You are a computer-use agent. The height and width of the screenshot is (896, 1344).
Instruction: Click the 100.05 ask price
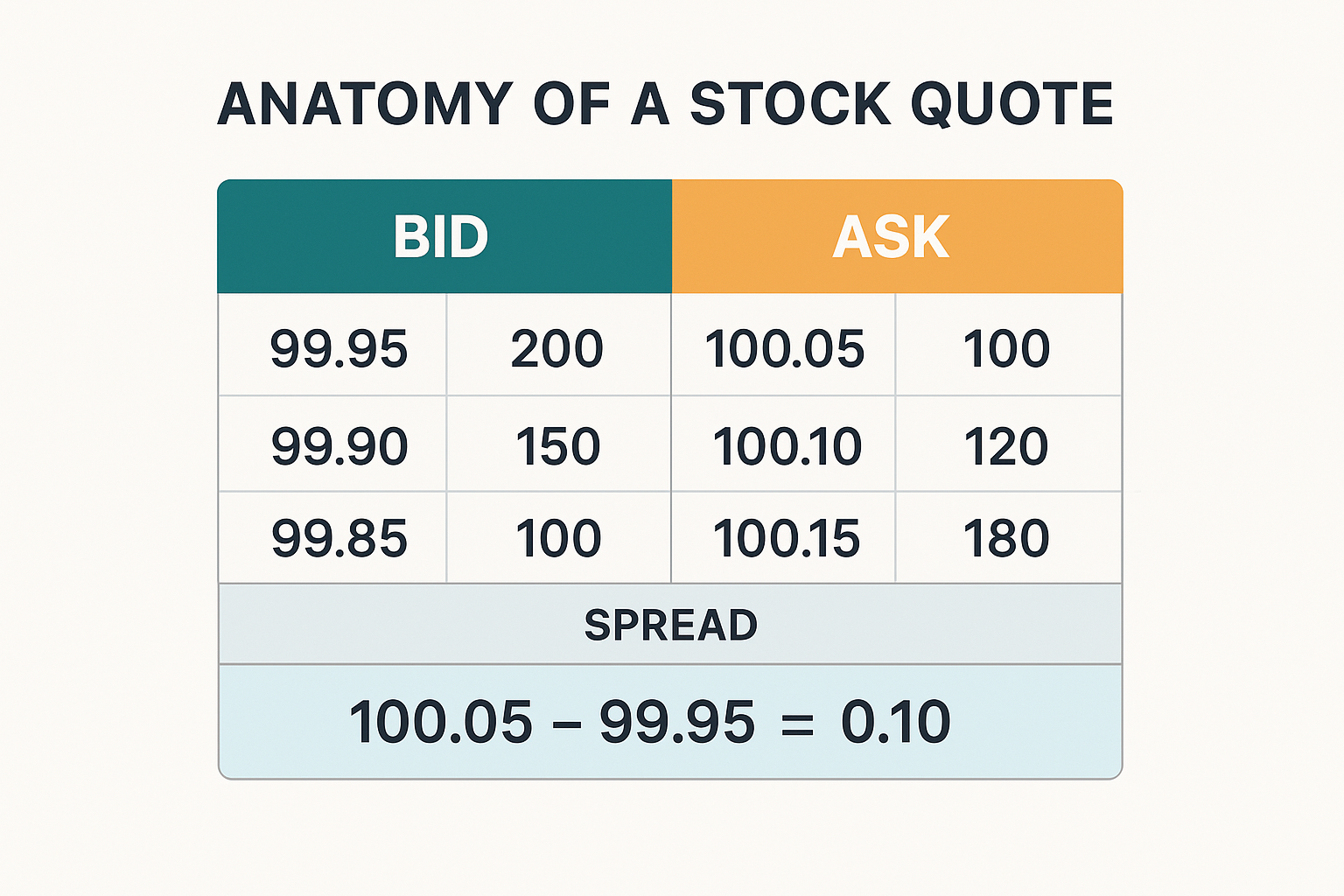coord(784,348)
